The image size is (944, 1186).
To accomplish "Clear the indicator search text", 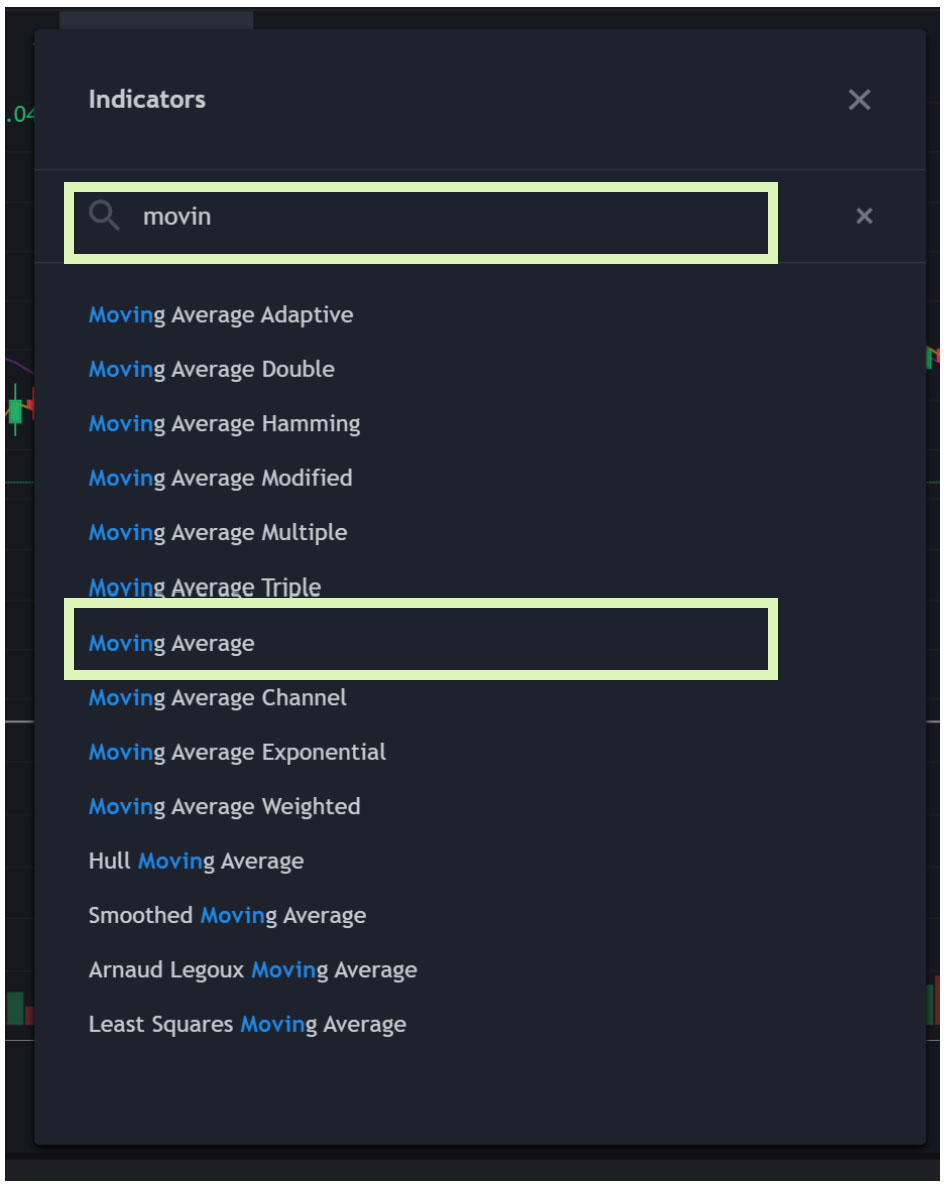I will point(864,216).
